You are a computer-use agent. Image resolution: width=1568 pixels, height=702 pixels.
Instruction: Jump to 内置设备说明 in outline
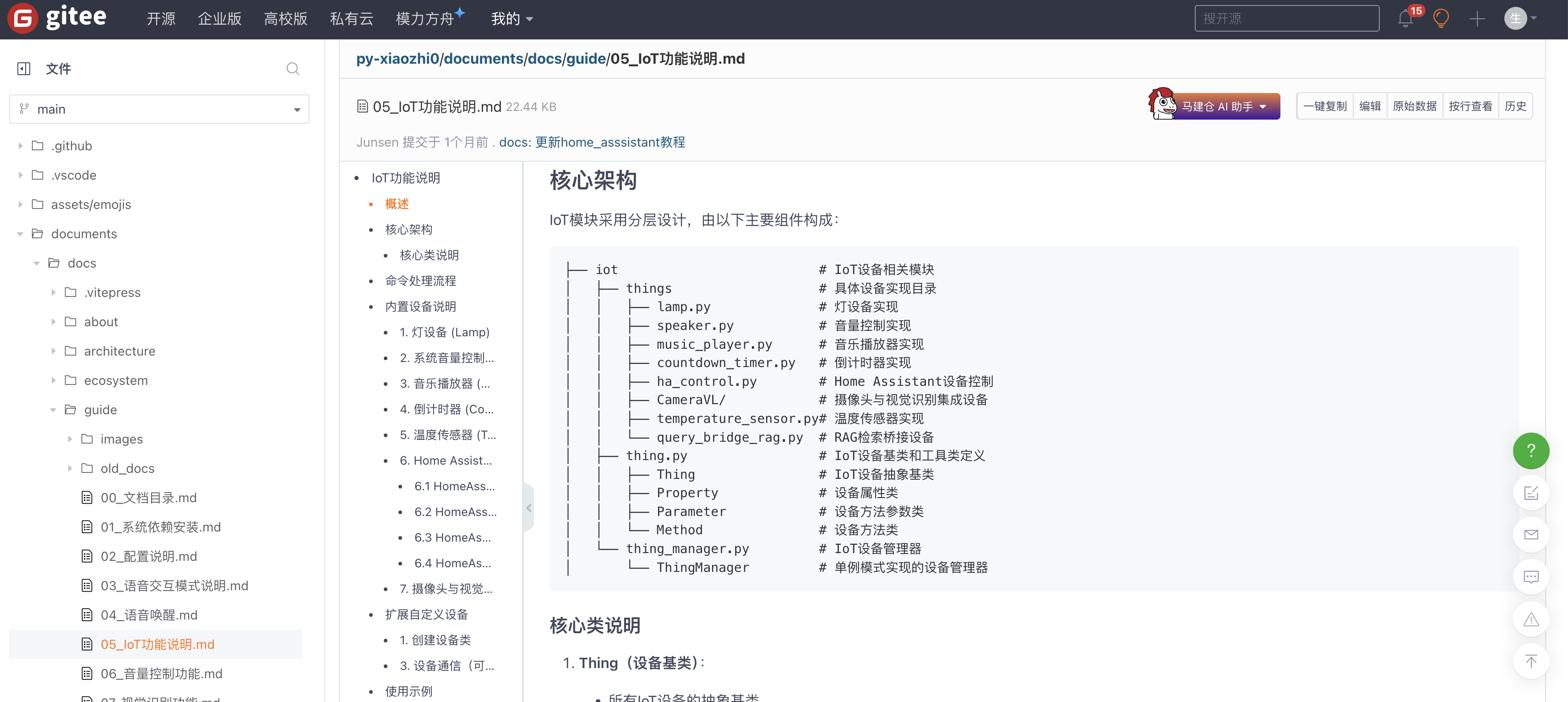[420, 306]
